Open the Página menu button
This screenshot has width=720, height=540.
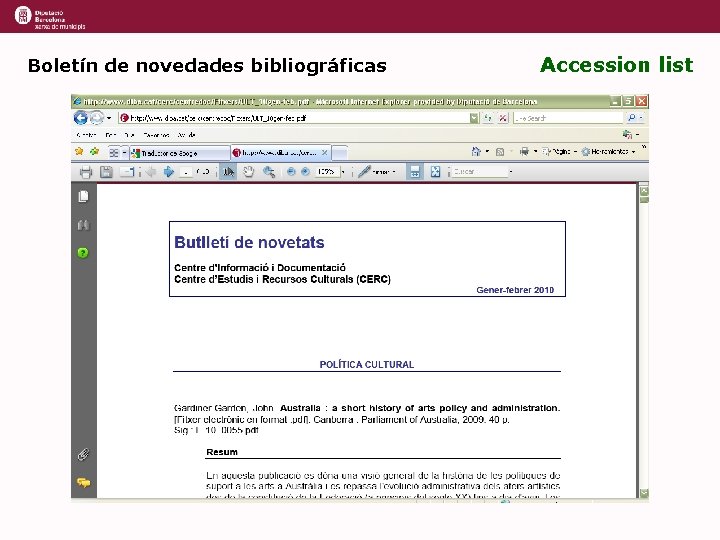click(x=559, y=152)
